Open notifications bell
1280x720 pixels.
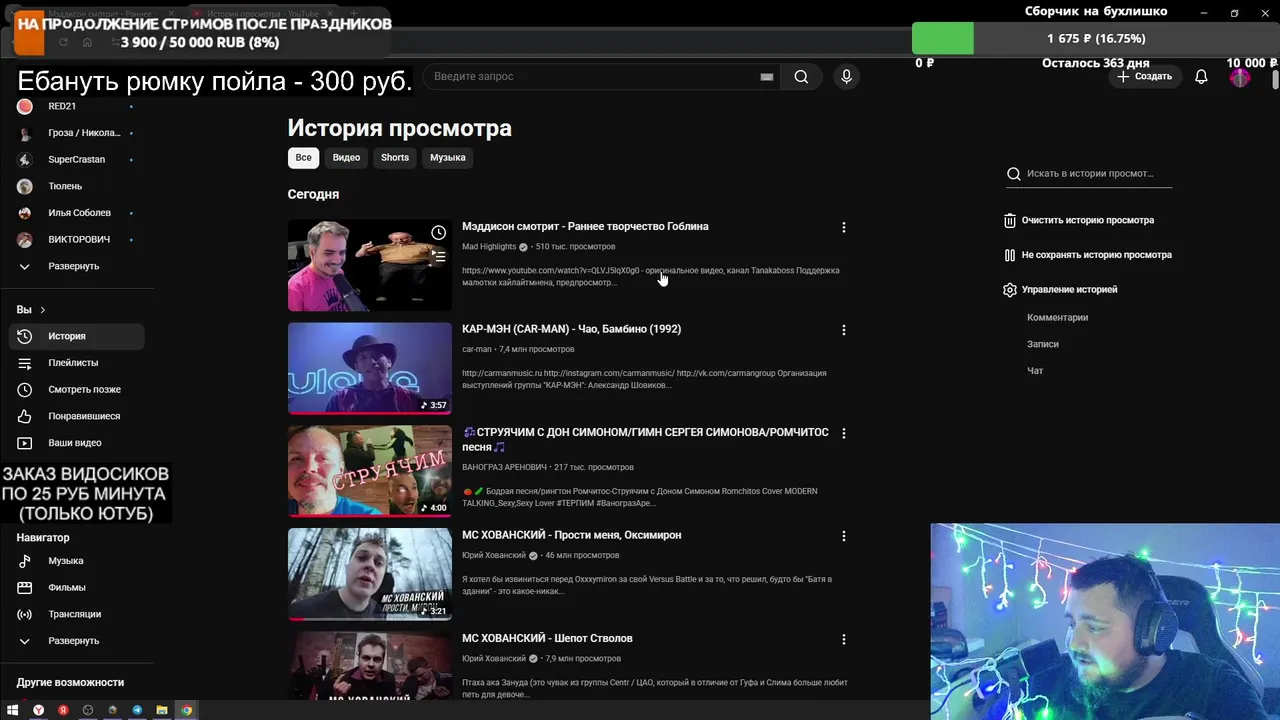(x=1201, y=77)
